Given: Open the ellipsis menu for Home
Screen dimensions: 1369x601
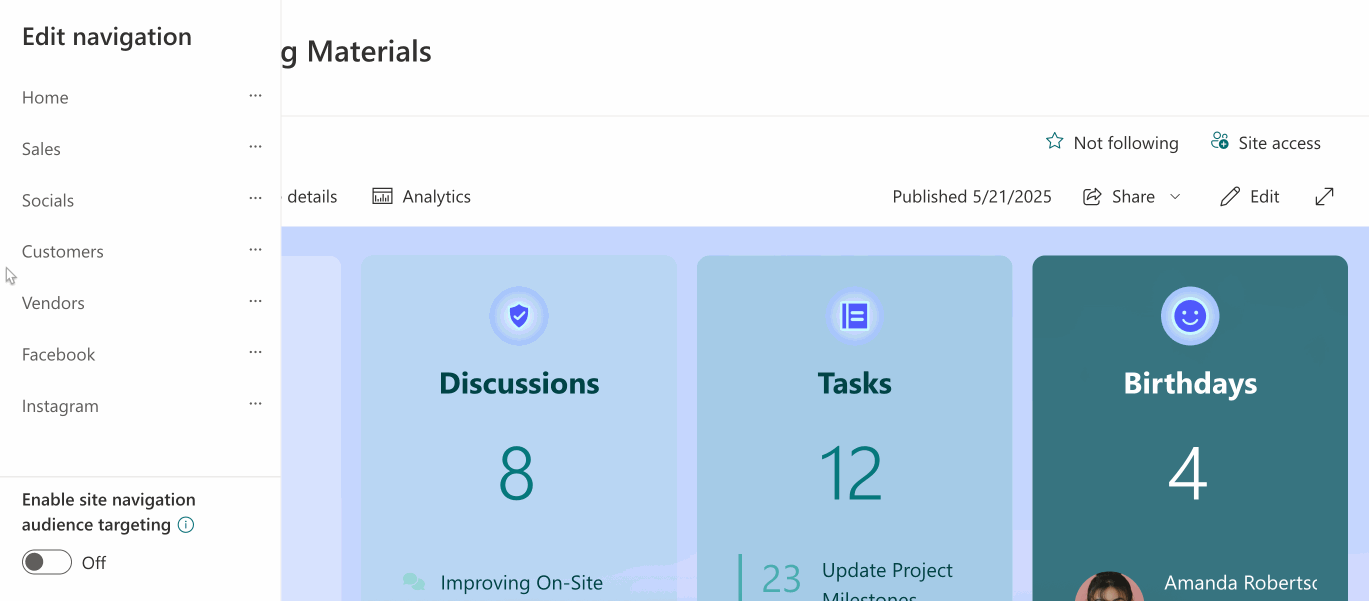Looking at the screenshot, I should coord(255,96).
